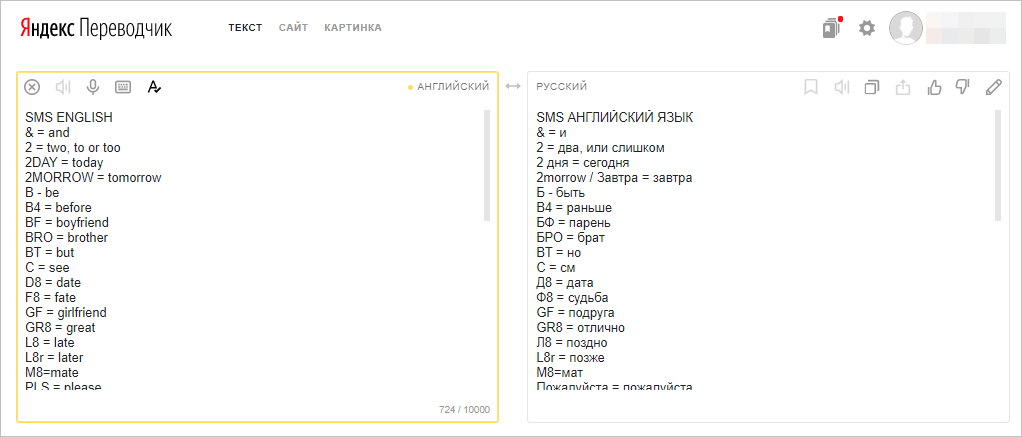This screenshot has width=1022, height=437.
Task: Share the translation result
Action: (x=903, y=87)
